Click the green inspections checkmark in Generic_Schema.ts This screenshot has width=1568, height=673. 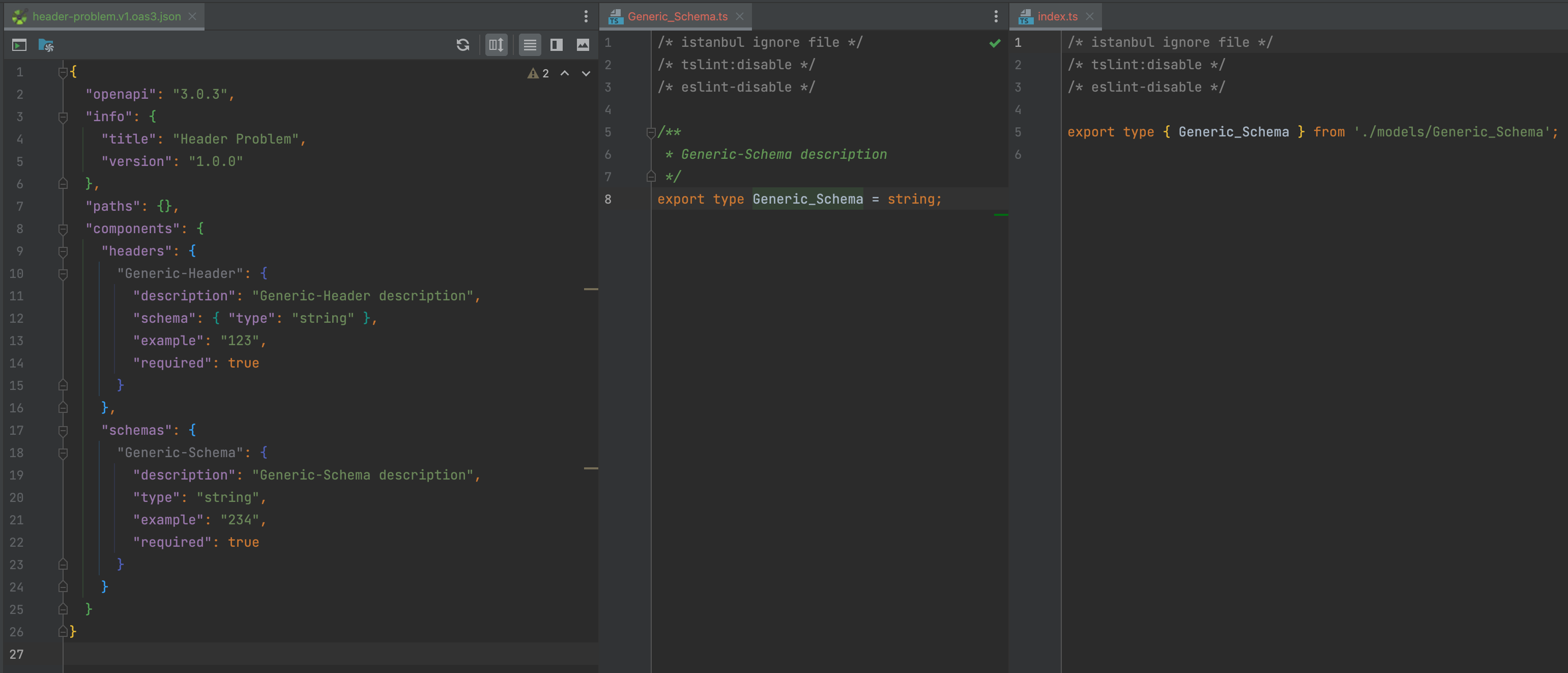point(995,43)
